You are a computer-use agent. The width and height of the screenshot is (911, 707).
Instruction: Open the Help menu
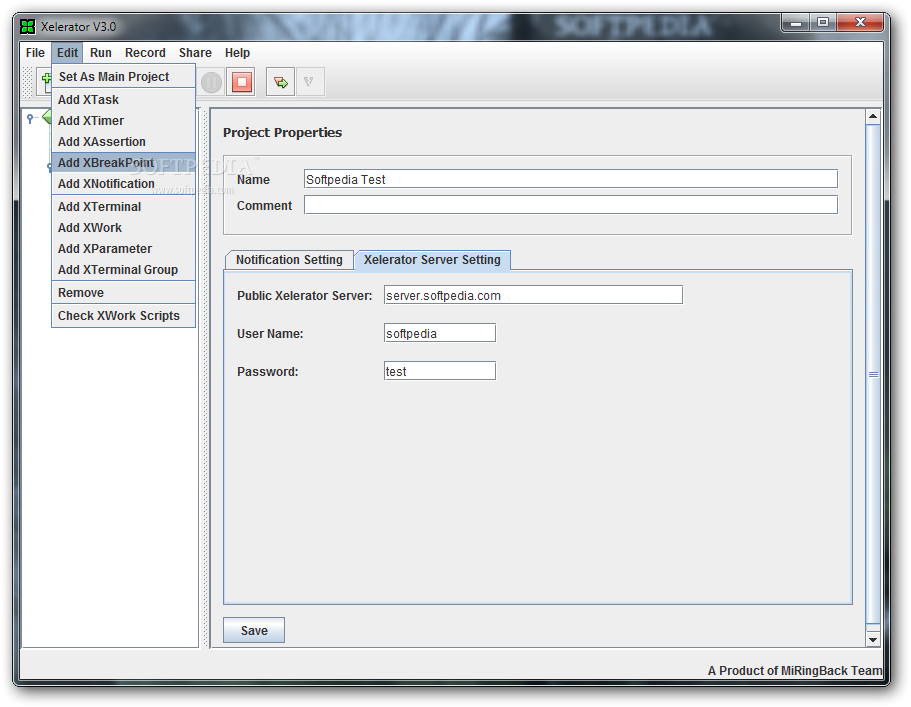237,53
